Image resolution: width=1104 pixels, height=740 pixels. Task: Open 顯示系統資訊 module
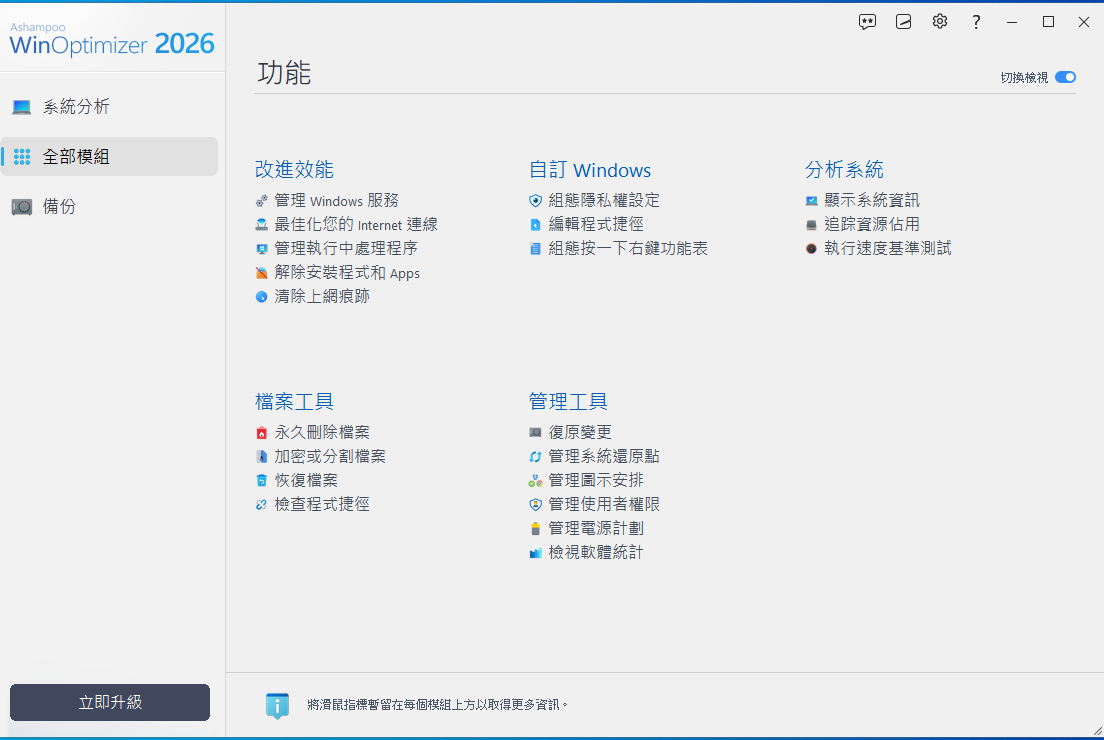click(x=872, y=201)
